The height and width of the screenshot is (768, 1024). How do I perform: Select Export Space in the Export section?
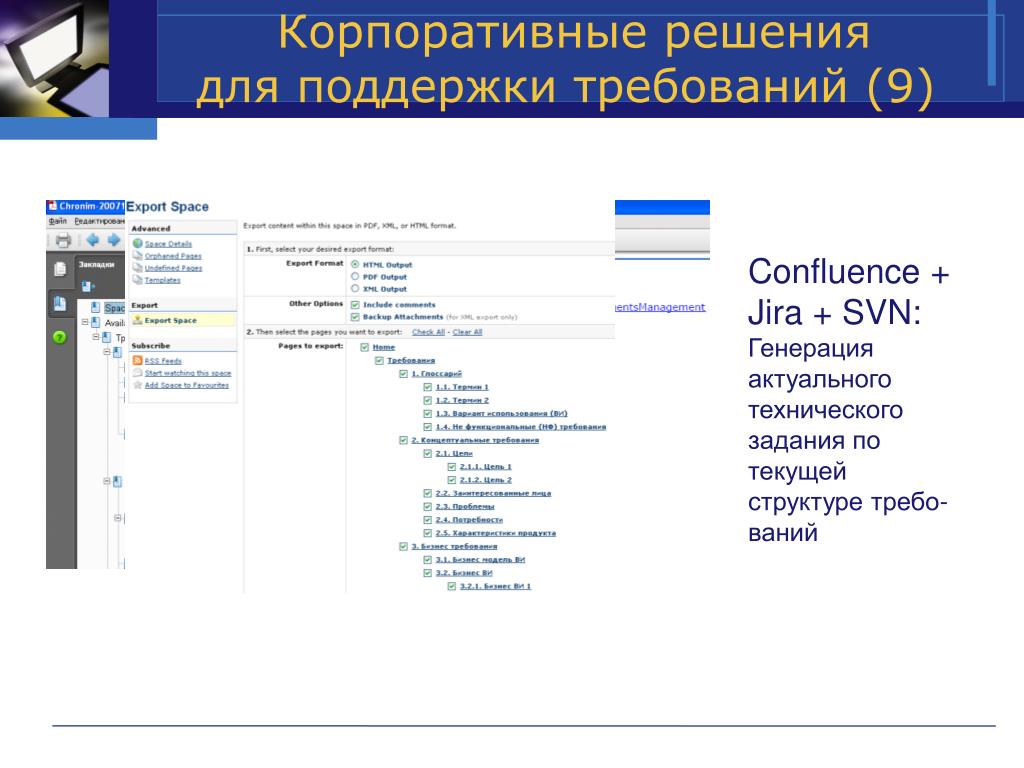[183, 320]
